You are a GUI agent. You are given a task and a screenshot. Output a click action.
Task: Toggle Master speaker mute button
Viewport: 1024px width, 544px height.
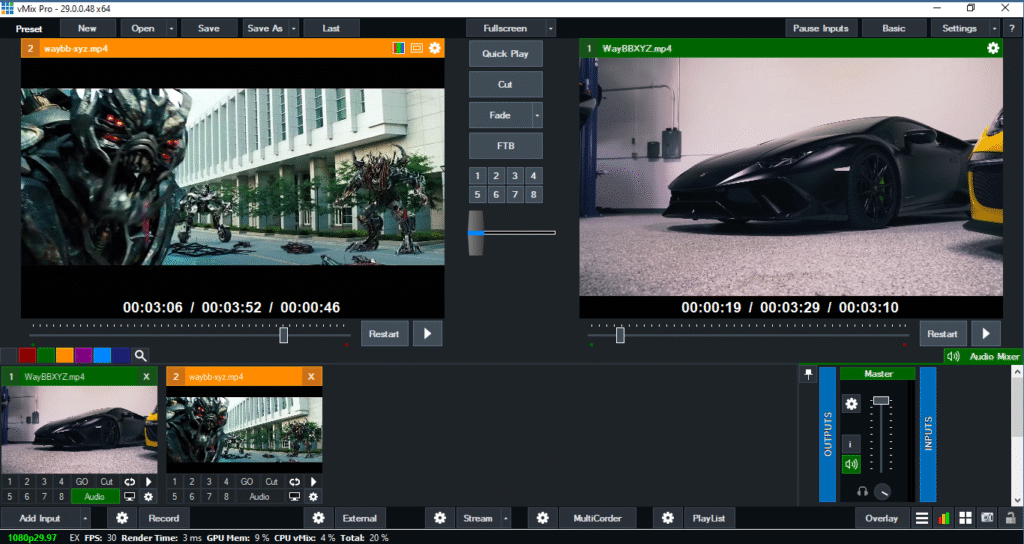[x=850, y=464]
